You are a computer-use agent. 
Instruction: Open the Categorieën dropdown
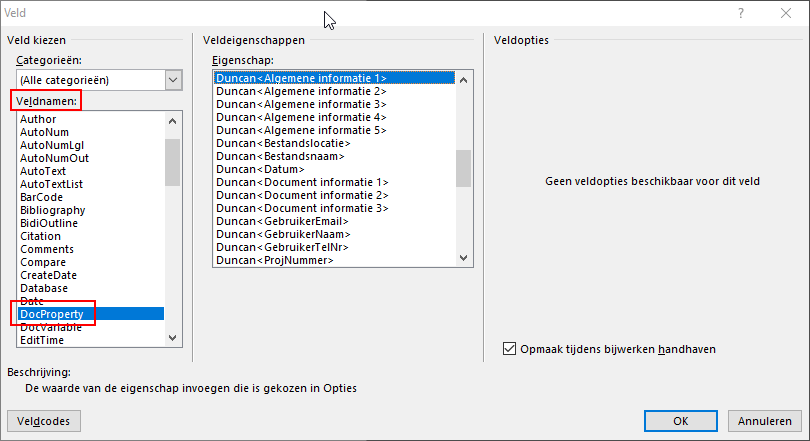174,79
